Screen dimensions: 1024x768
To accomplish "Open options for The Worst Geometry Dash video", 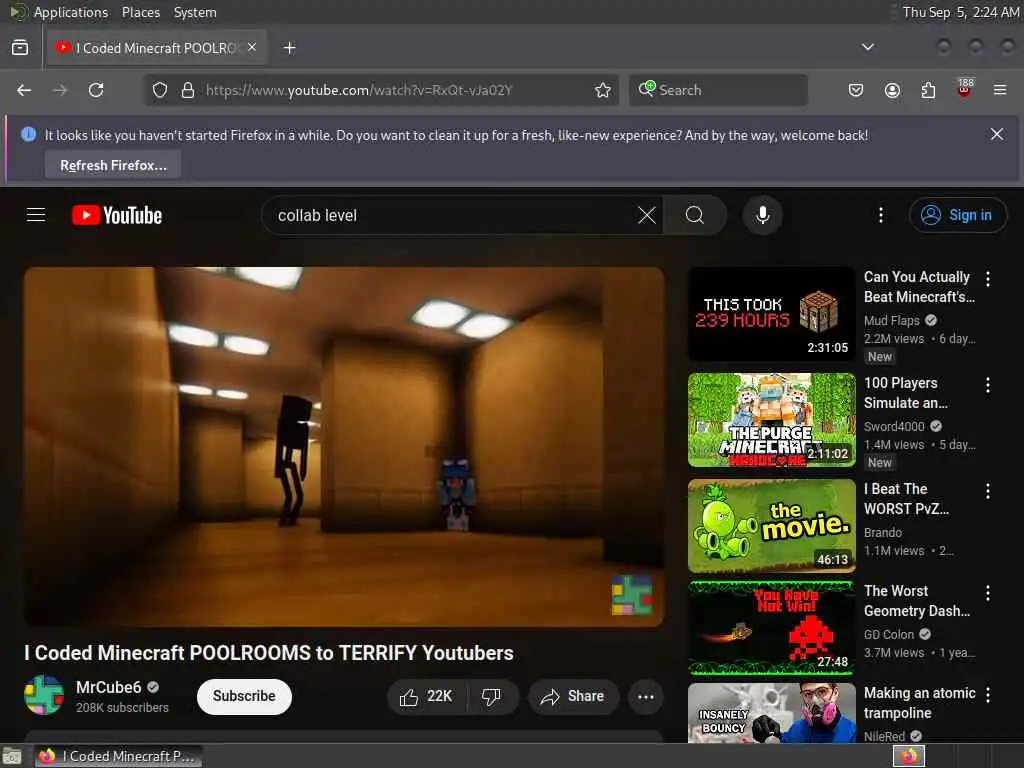I will coord(987,593).
